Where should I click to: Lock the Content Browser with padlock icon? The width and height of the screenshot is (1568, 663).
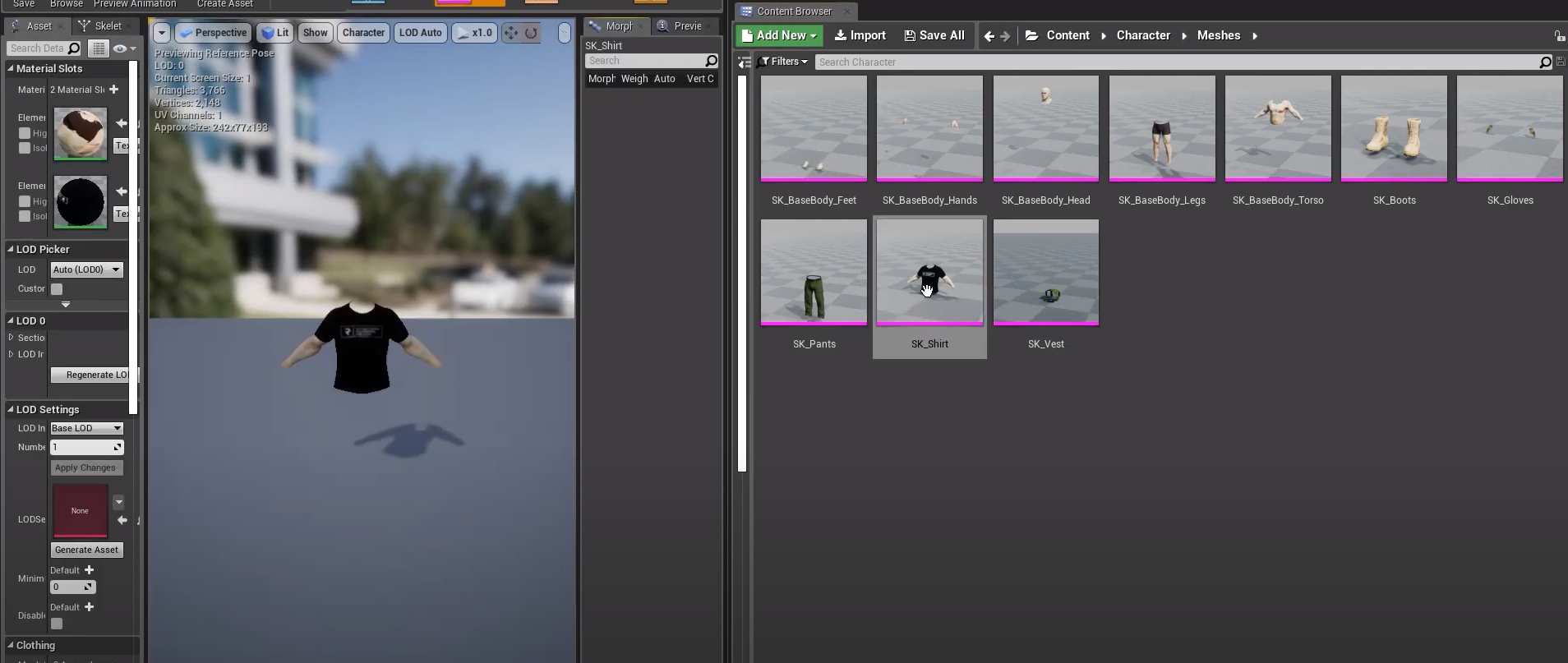tap(1559, 36)
